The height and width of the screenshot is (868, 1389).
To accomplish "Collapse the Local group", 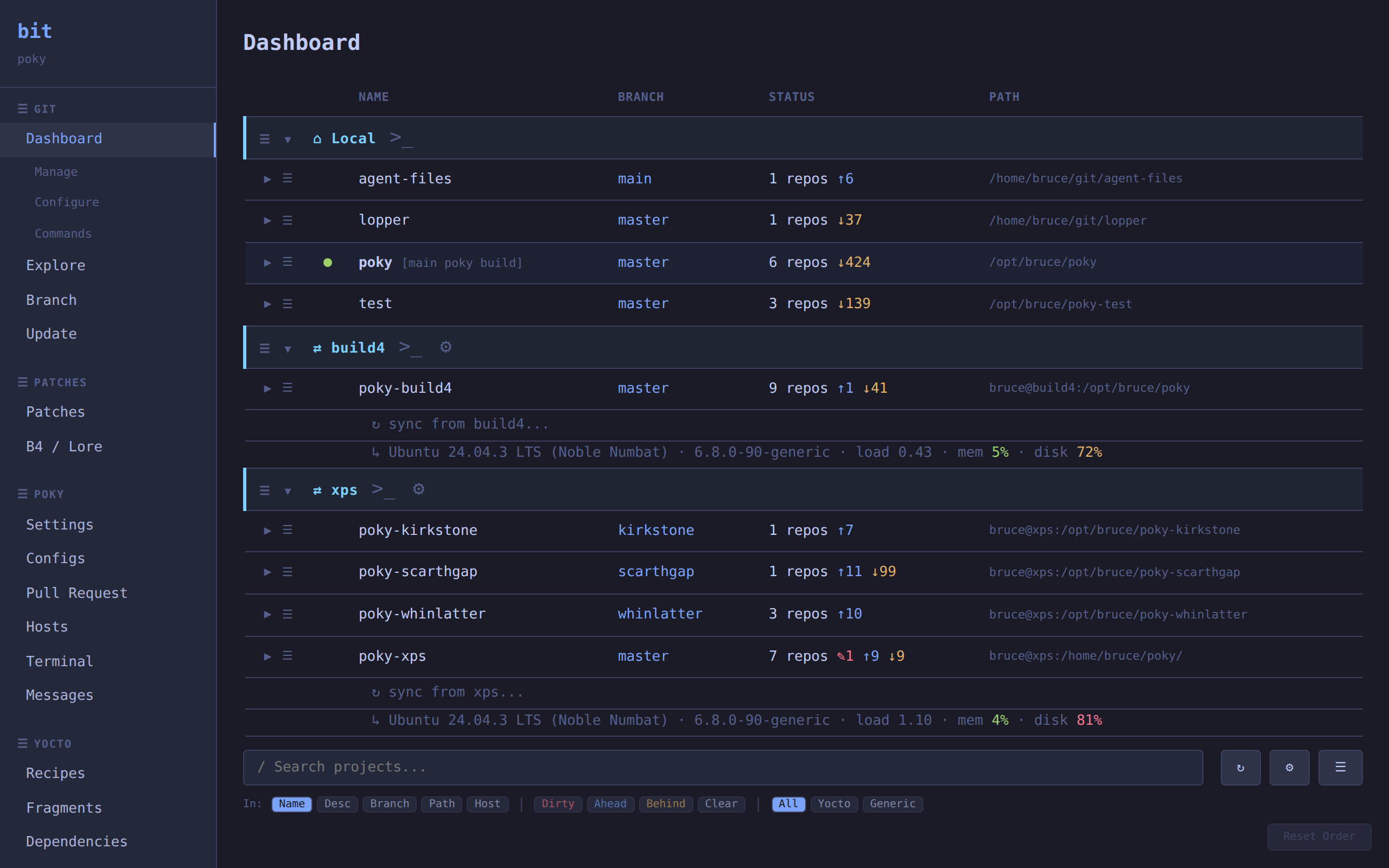I will click(x=288, y=139).
